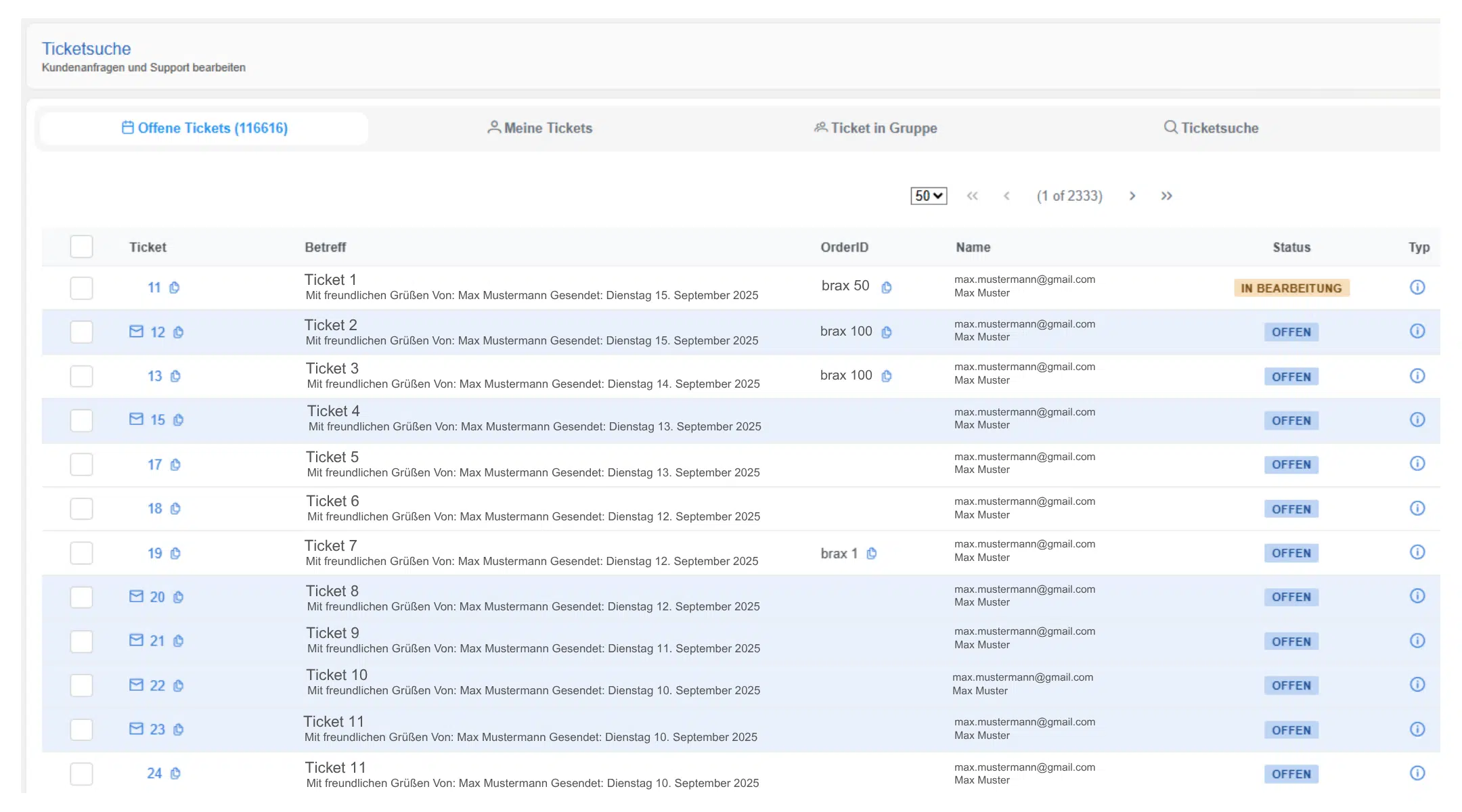The width and height of the screenshot is (1462, 812).
Task: Check the checkbox for ticket 12
Action: tap(81, 332)
